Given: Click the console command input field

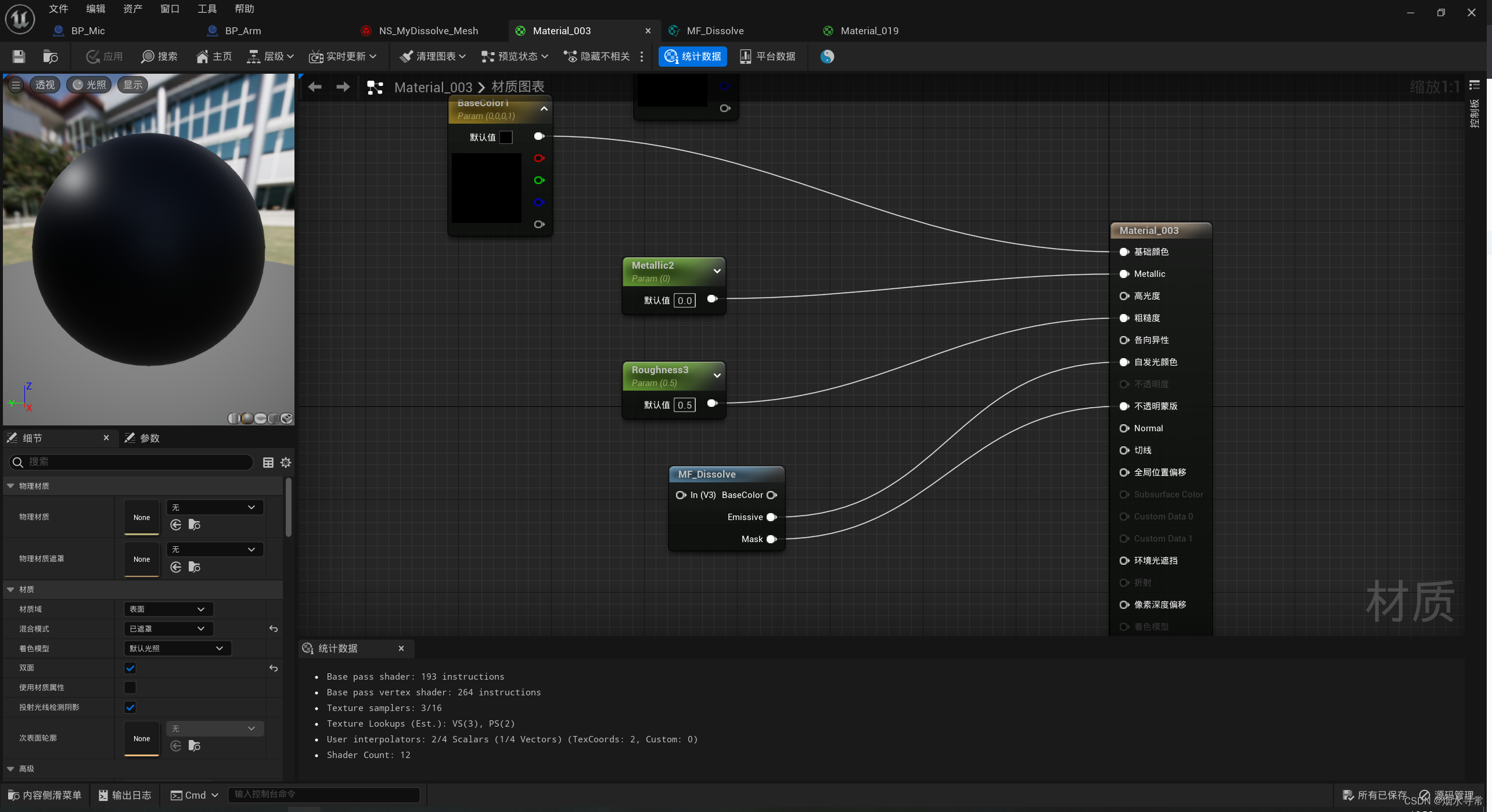Looking at the screenshot, I should [x=324, y=795].
